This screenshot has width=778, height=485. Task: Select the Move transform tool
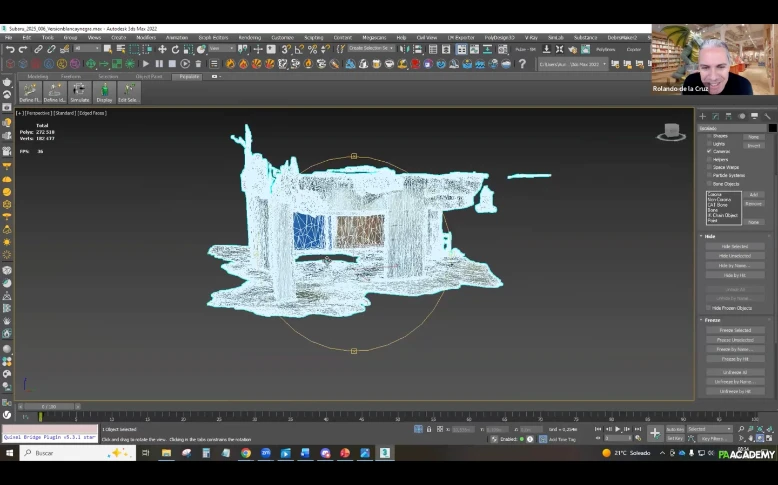162,49
